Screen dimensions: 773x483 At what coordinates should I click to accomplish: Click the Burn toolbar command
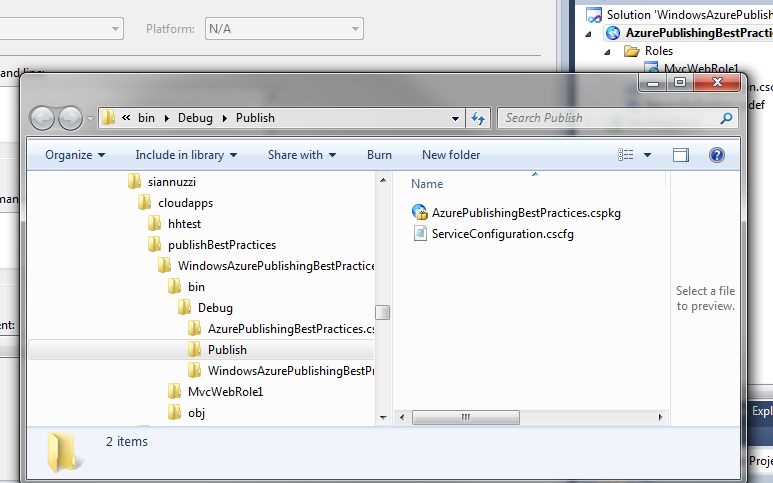[x=379, y=155]
